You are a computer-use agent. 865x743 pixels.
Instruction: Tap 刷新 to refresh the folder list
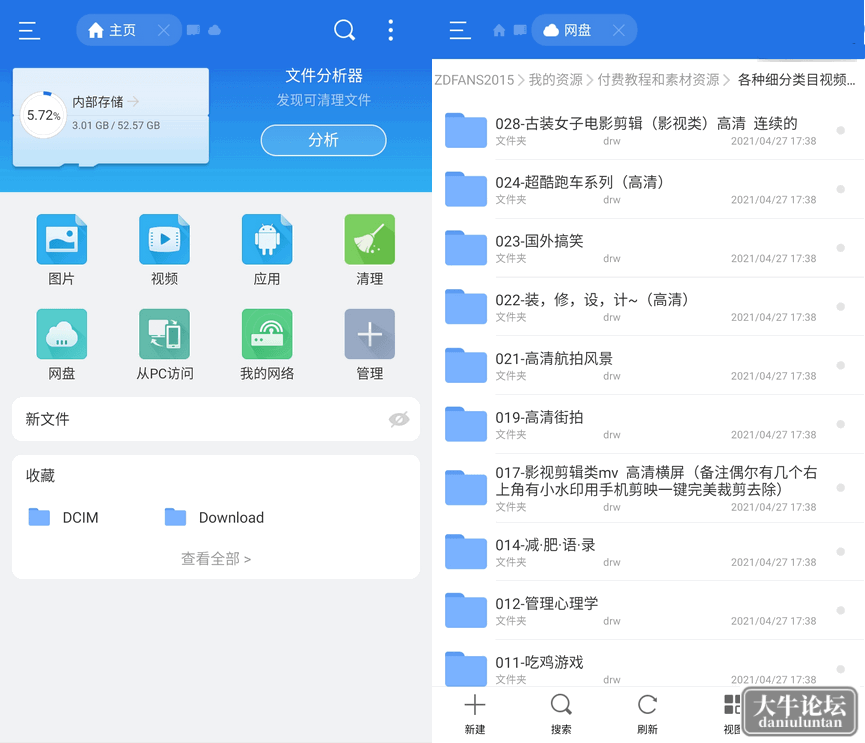click(647, 714)
